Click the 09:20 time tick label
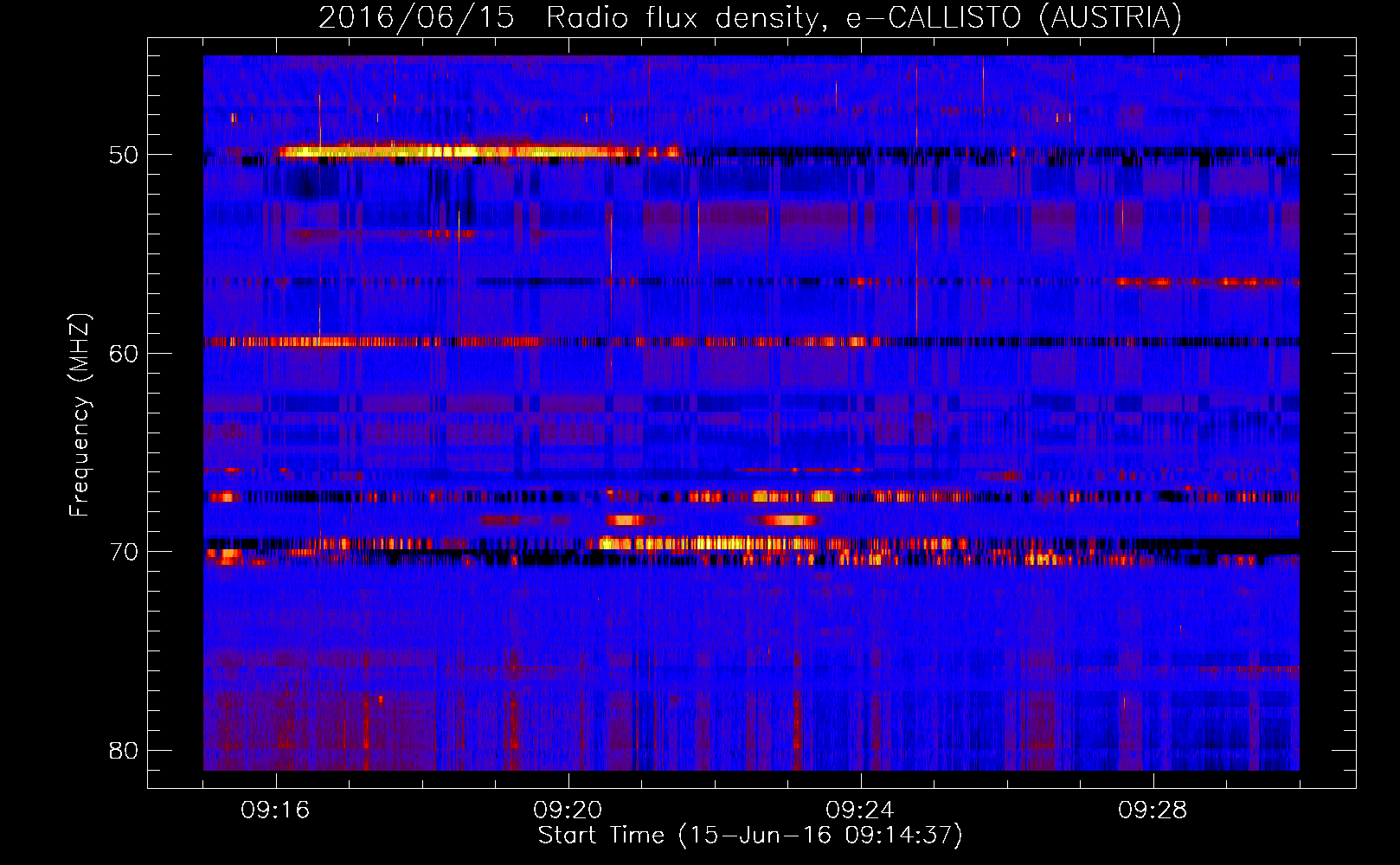Viewport: 1400px width, 865px height. coord(568,811)
